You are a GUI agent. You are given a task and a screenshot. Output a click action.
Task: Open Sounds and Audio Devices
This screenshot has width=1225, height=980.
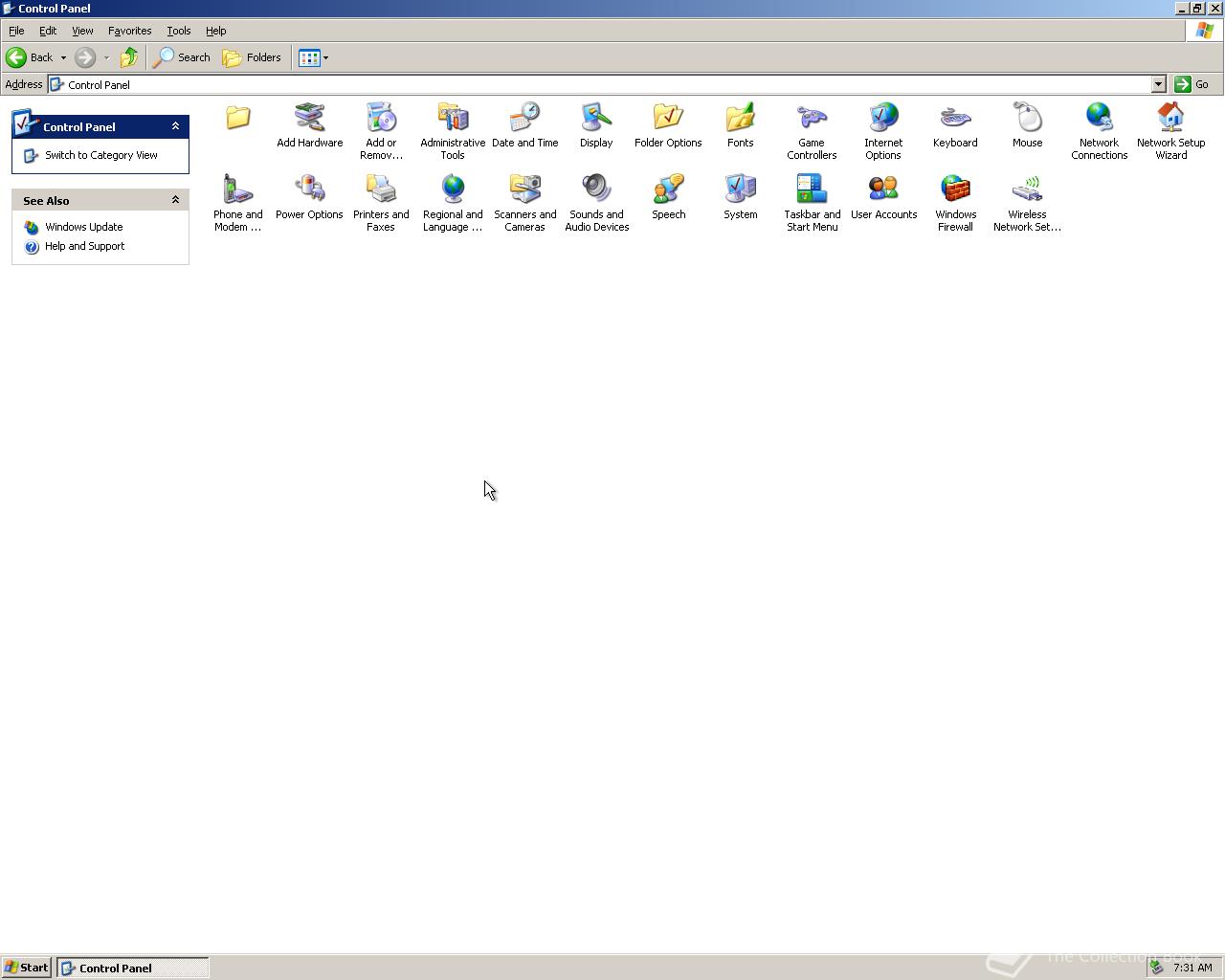(596, 203)
